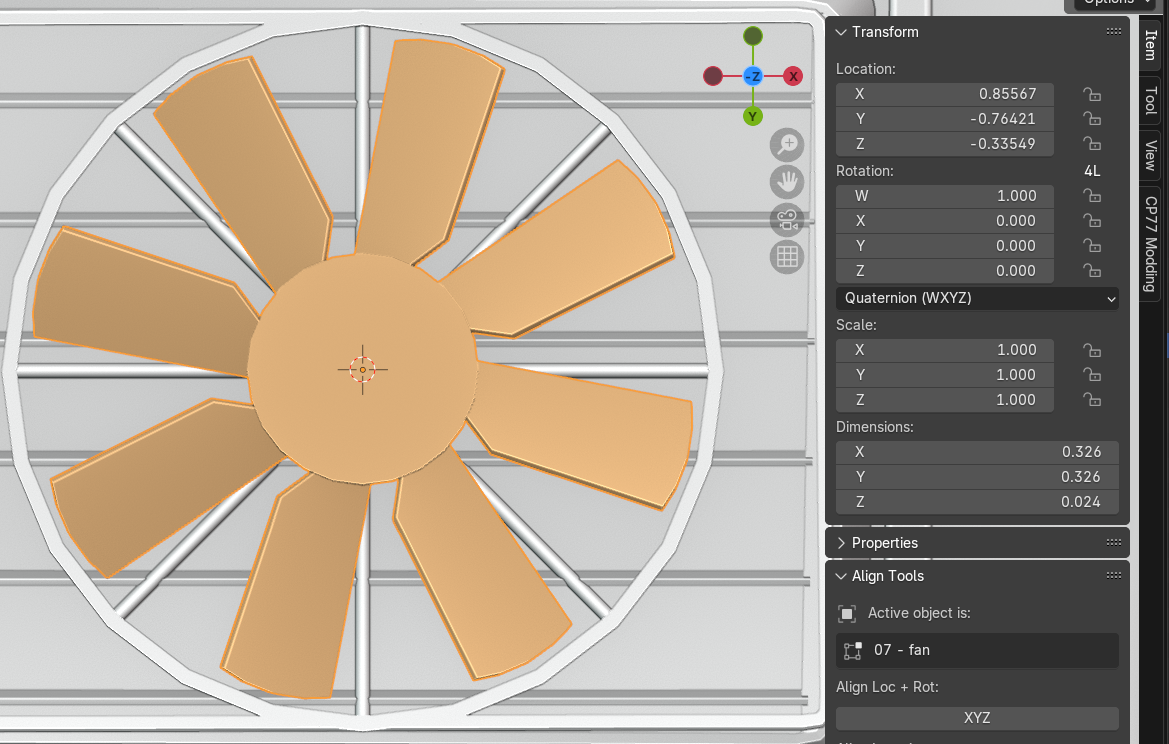Click the pan hand viewport icon

tap(787, 182)
